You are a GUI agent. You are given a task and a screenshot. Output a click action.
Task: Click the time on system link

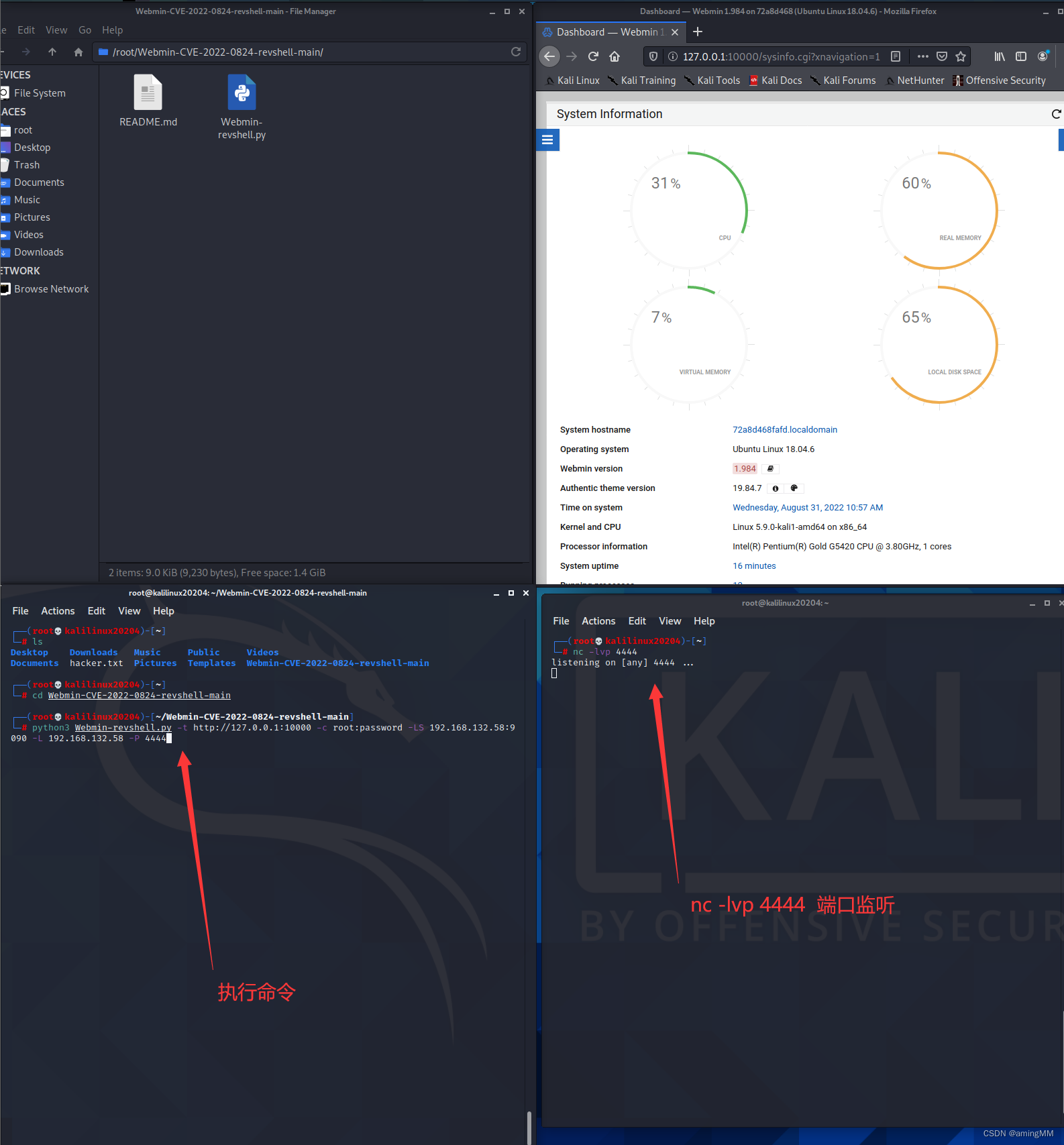click(x=808, y=508)
